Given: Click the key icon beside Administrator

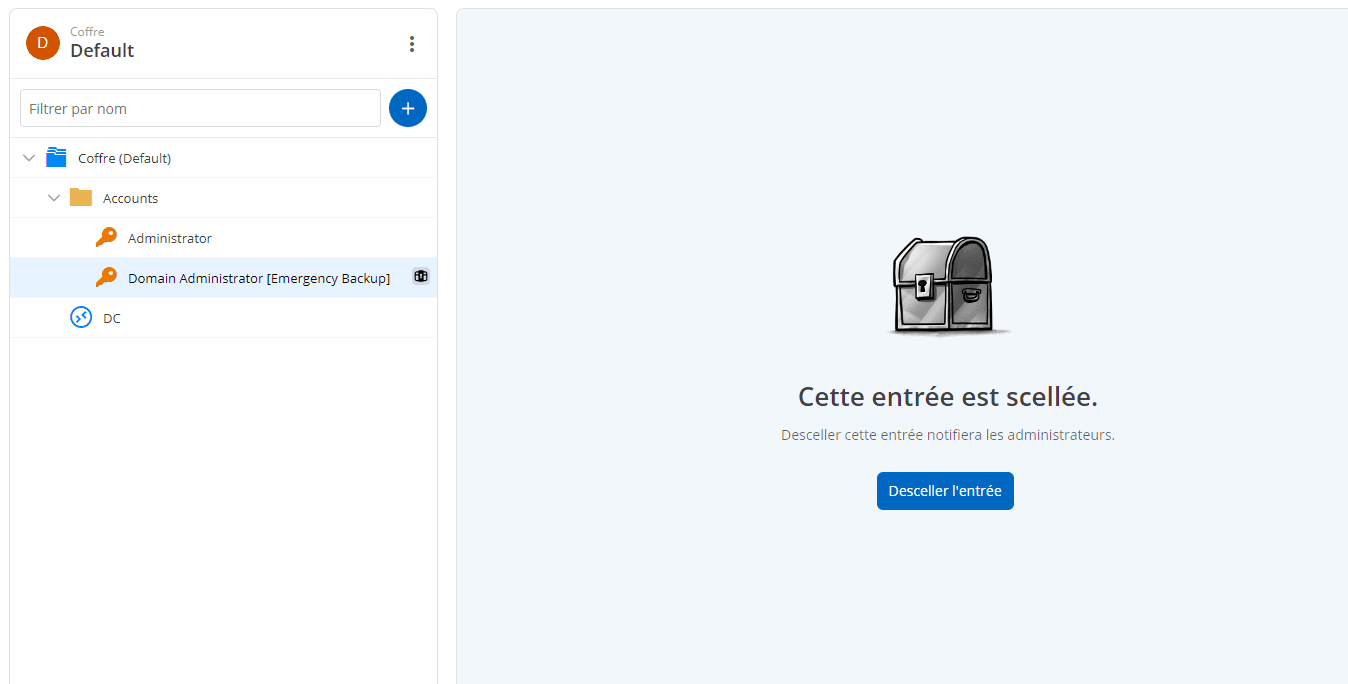Looking at the screenshot, I should coord(106,237).
